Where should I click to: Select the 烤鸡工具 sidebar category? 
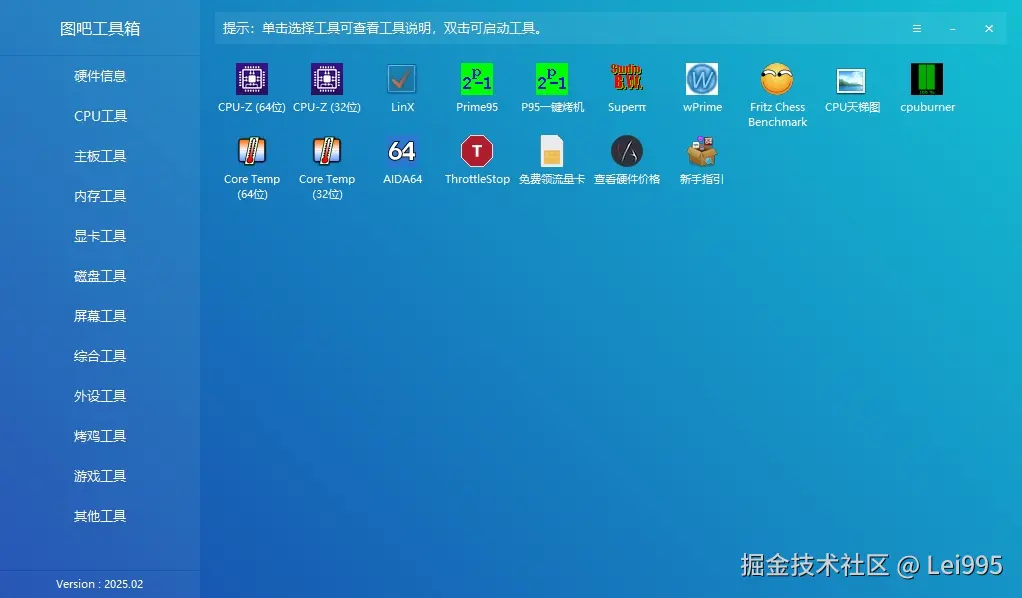pyautogui.click(x=100, y=436)
